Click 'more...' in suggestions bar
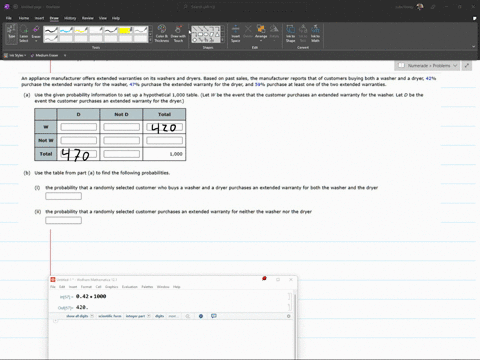The height and width of the screenshot is (360, 480). 173,316
